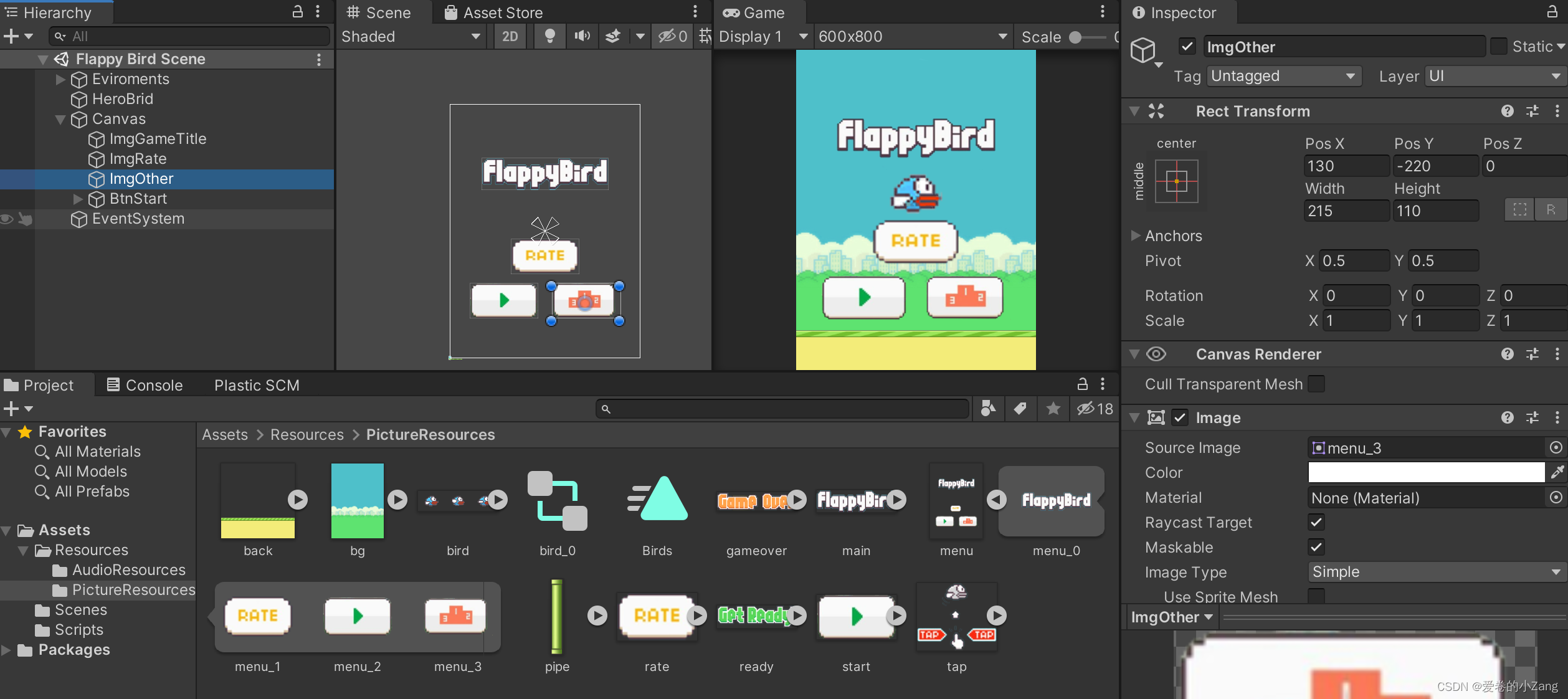Open Material object picker circle
The height and width of the screenshot is (699, 1568).
coord(1556,497)
